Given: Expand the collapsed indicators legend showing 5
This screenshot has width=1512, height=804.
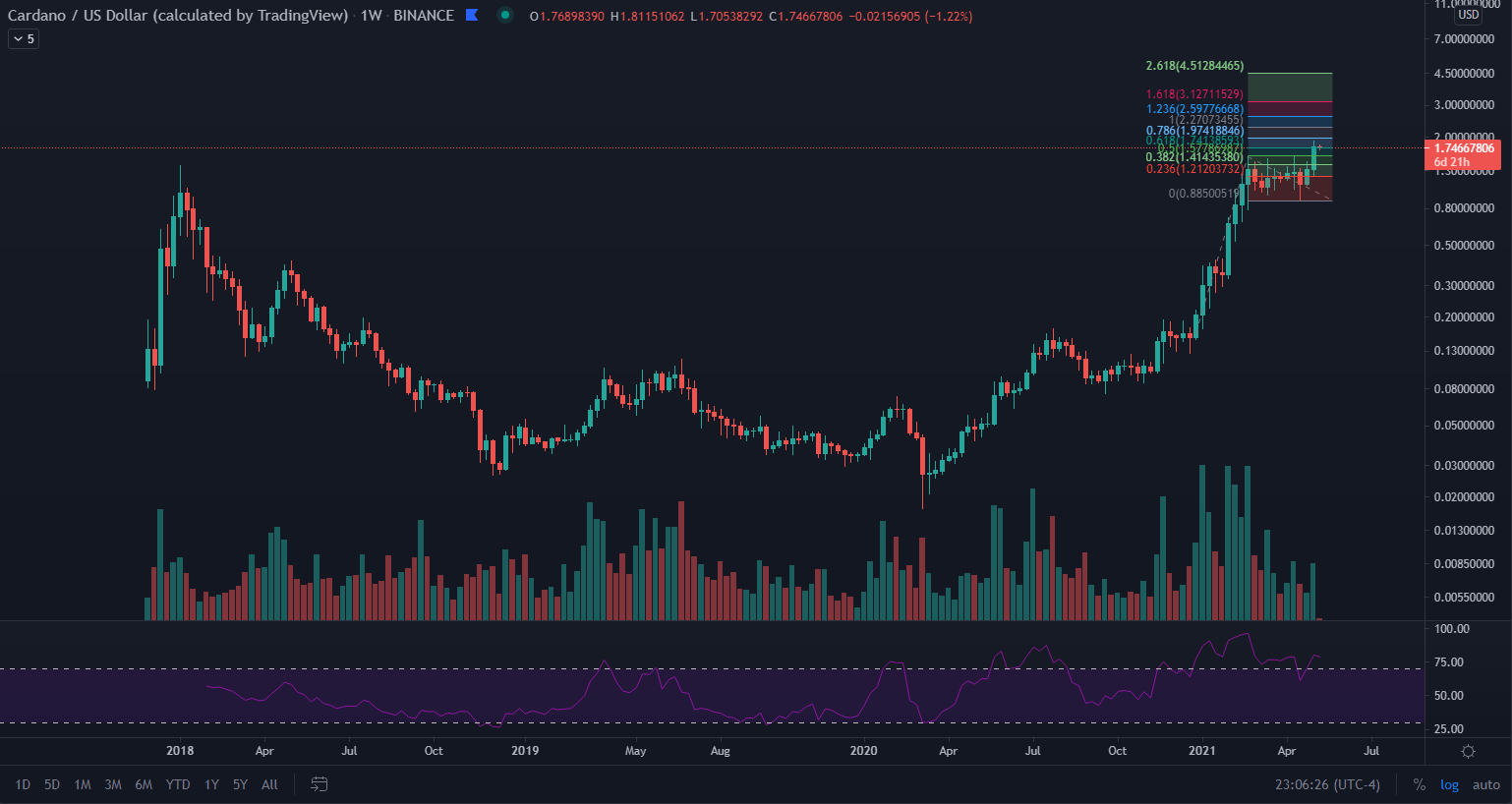Looking at the screenshot, I should click(24, 39).
